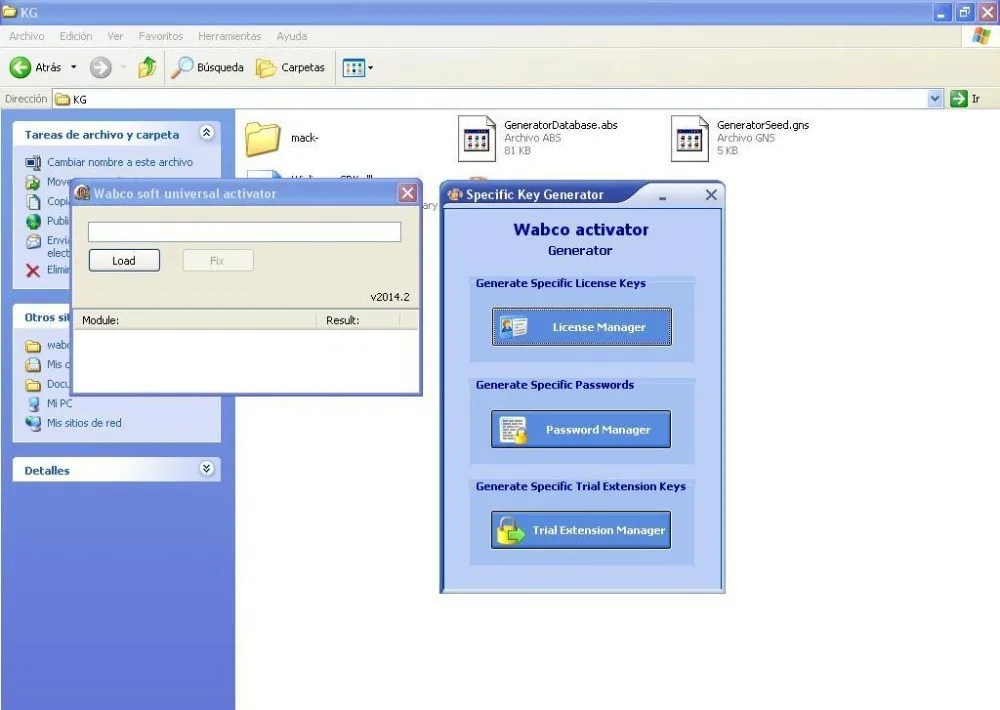Start the Búsqueda search tool
1000x710 pixels.
(210, 67)
